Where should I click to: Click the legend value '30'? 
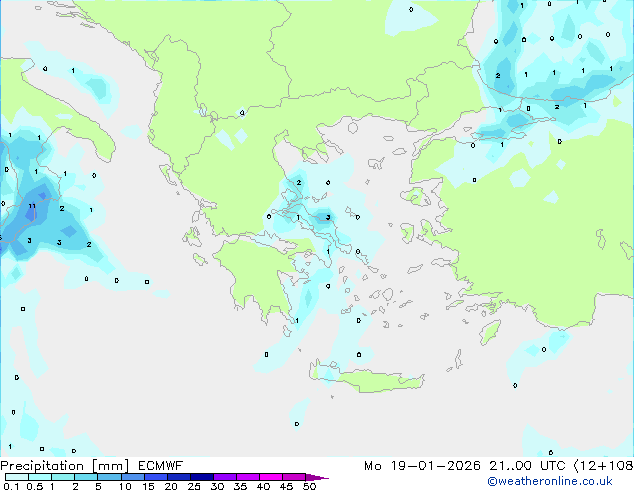(x=218, y=486)
